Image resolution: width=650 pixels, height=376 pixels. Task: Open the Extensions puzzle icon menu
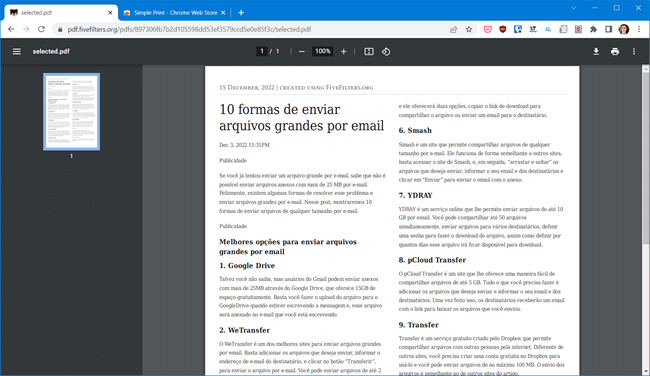593,29
